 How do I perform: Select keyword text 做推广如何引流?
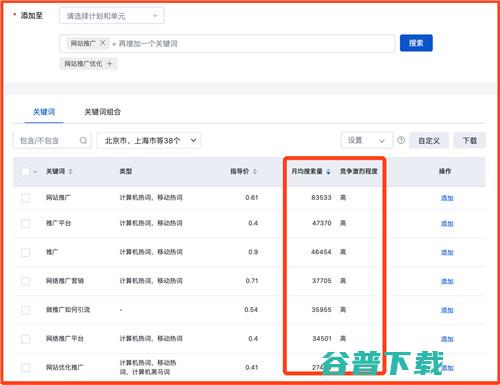click(x=68, y=310)
